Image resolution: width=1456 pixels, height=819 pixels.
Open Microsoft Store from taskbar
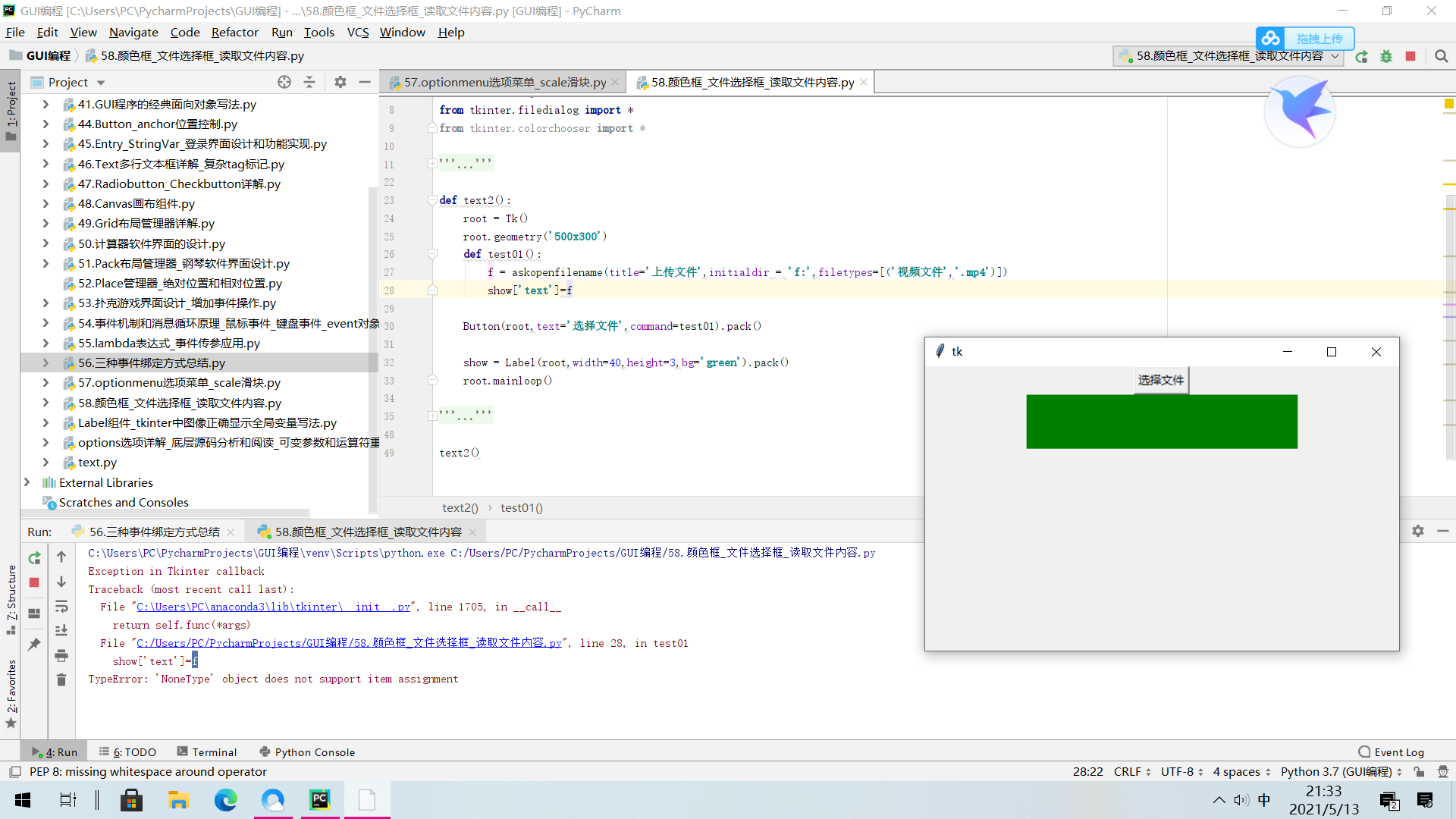131,799
